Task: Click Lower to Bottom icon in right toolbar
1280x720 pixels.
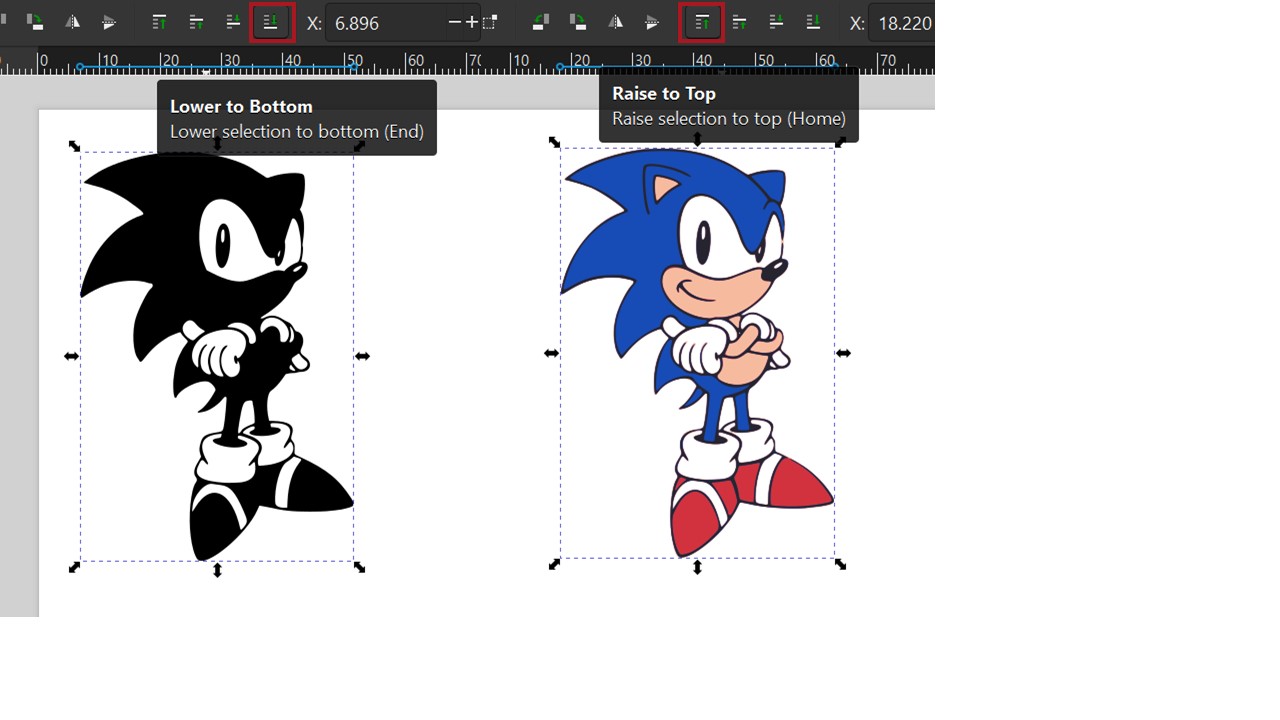Action: click(813, 22)
